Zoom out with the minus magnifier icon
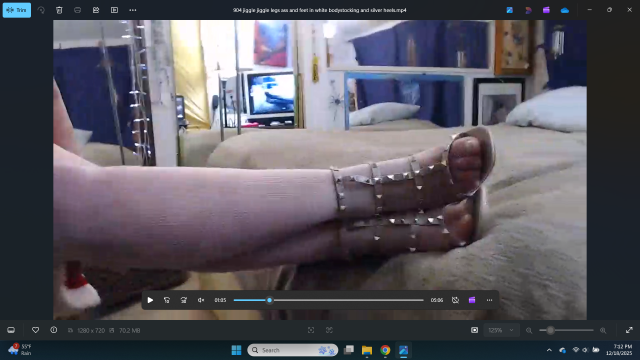Screen dimensions: 640x360 point(529,330)
